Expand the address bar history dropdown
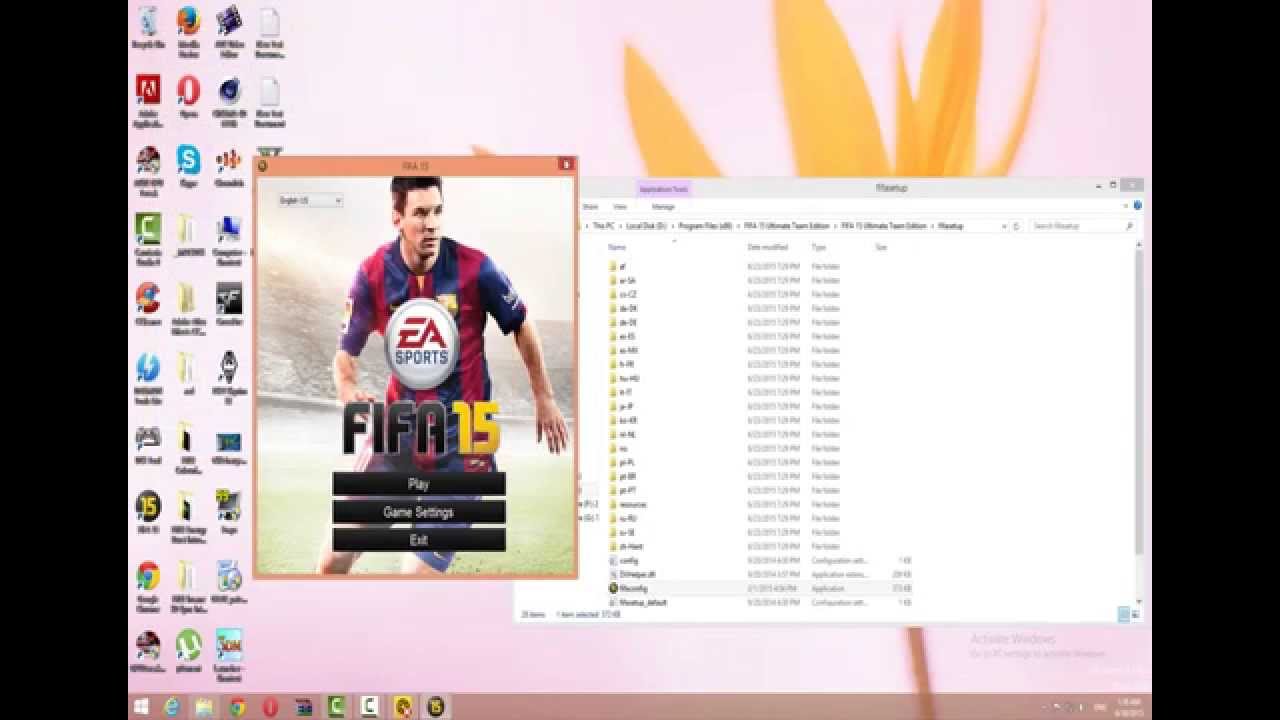The image size is (1280, 720). click(x=1005, y=226)
